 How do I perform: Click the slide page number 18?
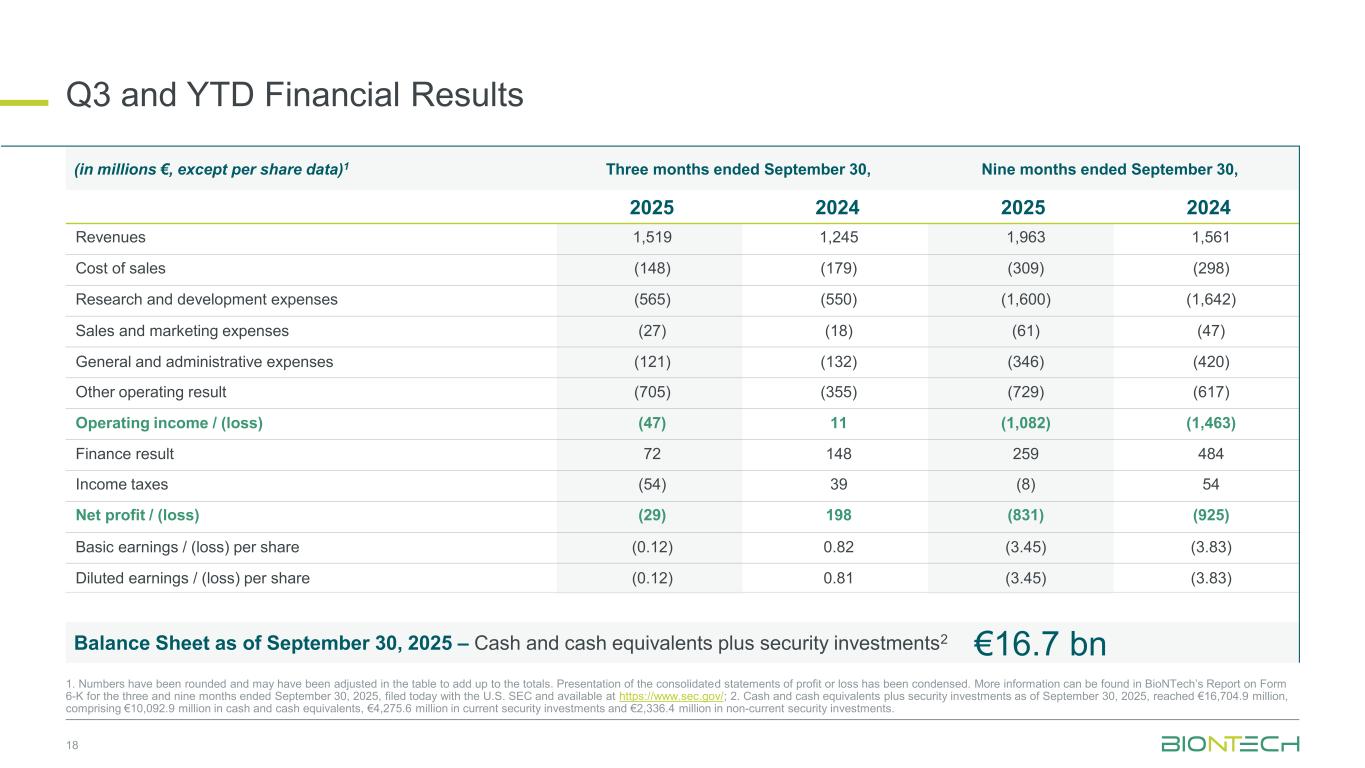click(72, 745)
